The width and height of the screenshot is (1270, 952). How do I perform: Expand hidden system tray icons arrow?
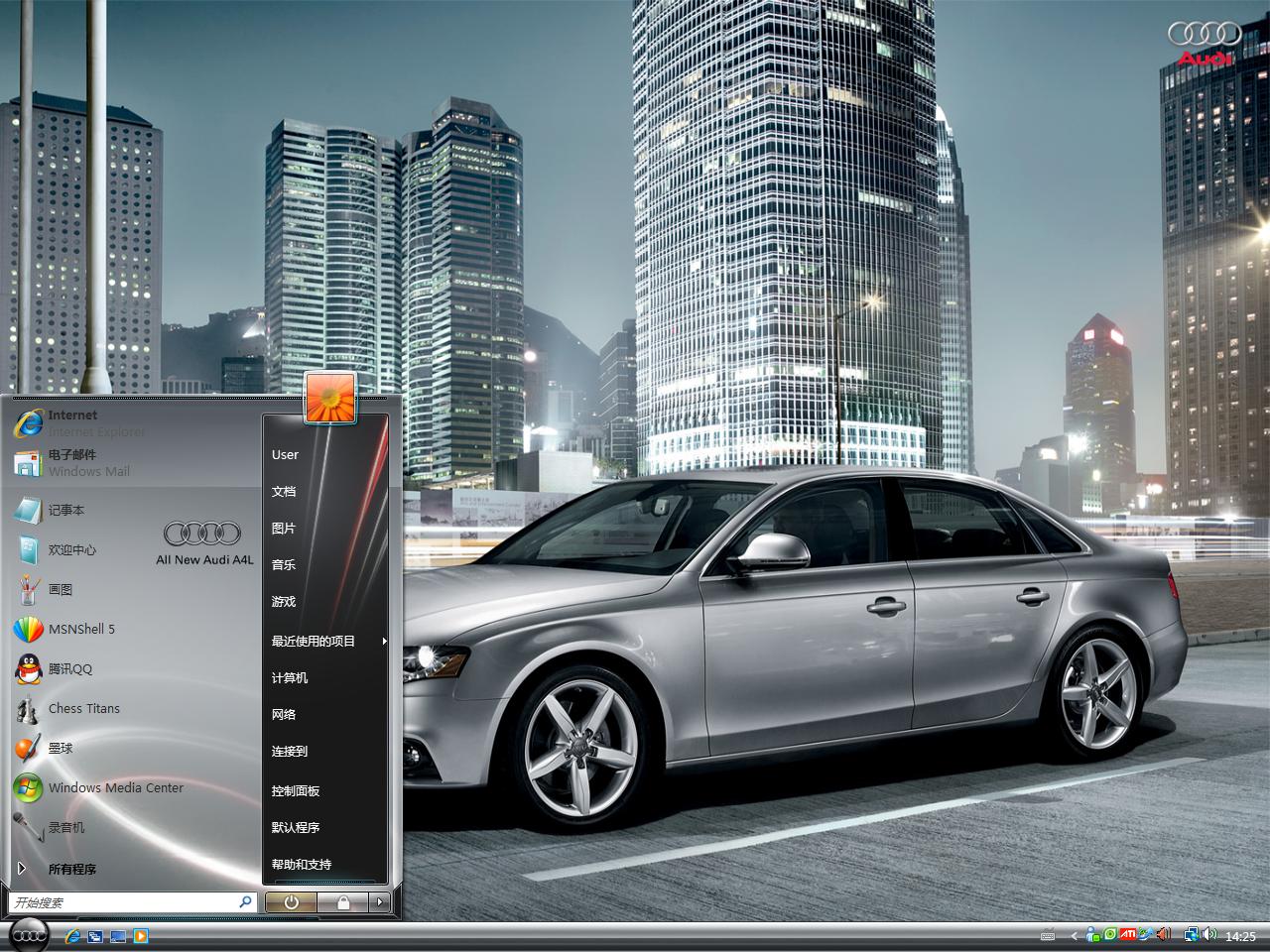click(x=1075, y=936)
